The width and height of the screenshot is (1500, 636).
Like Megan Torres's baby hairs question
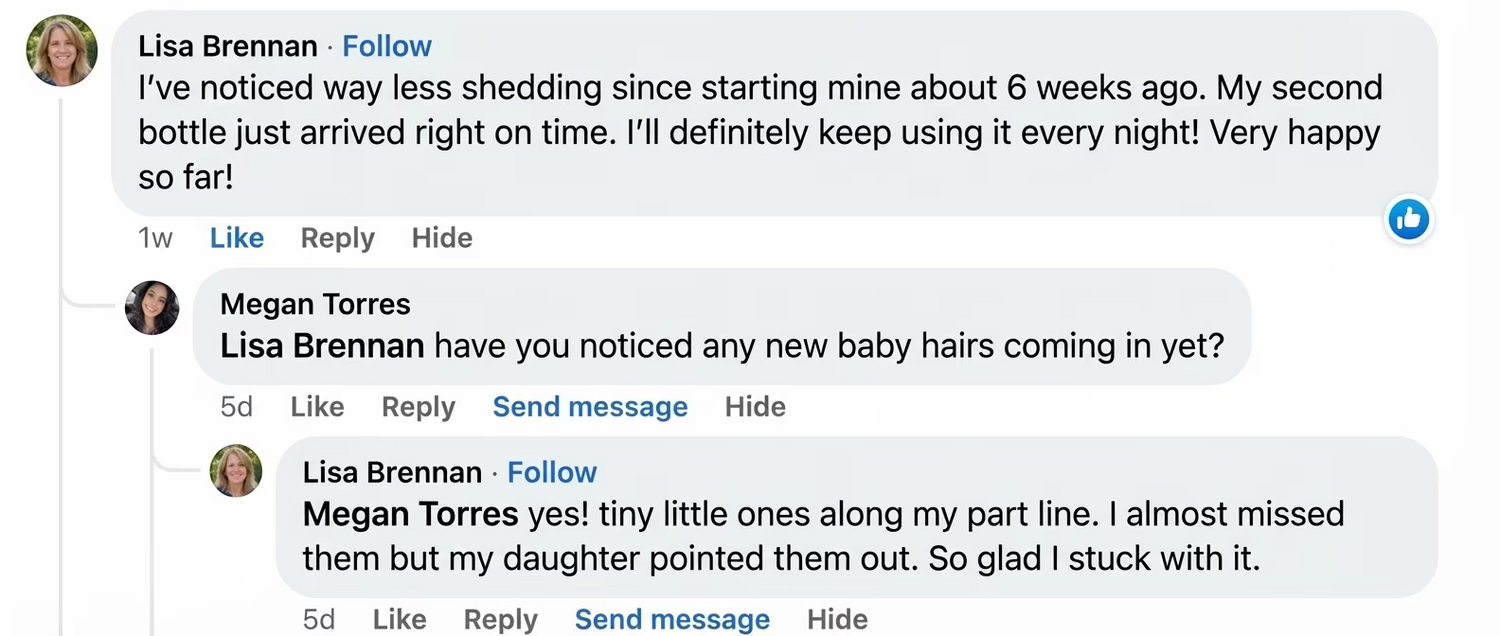317,407
